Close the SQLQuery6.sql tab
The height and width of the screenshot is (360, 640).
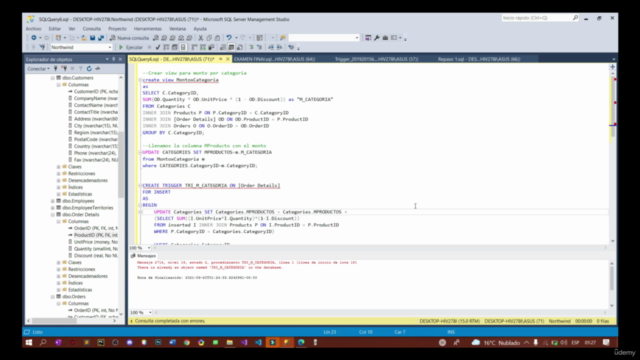pyautogui.click(x=228, y=59)
